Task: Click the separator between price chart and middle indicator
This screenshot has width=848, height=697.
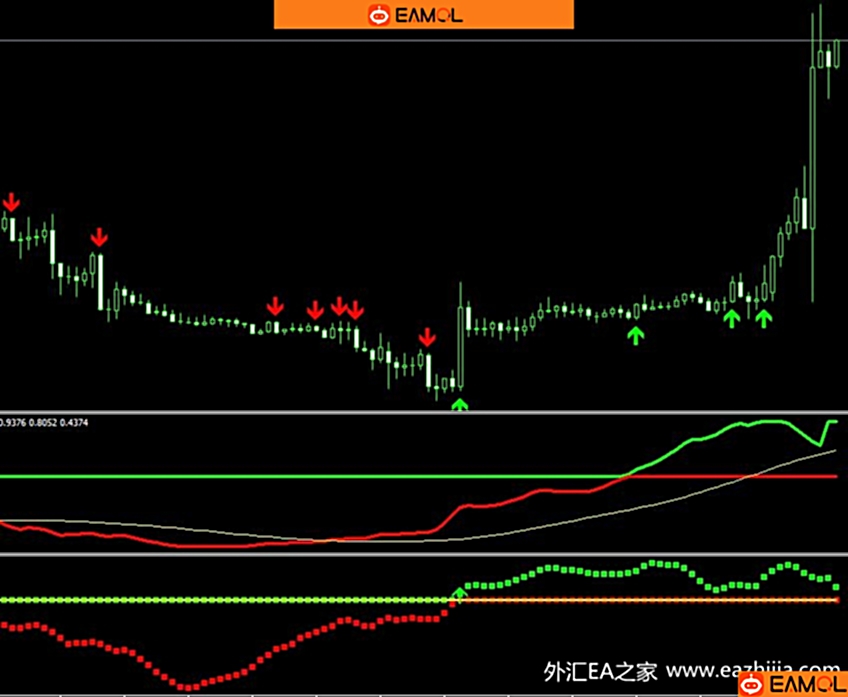Action: tap(424, 412)
